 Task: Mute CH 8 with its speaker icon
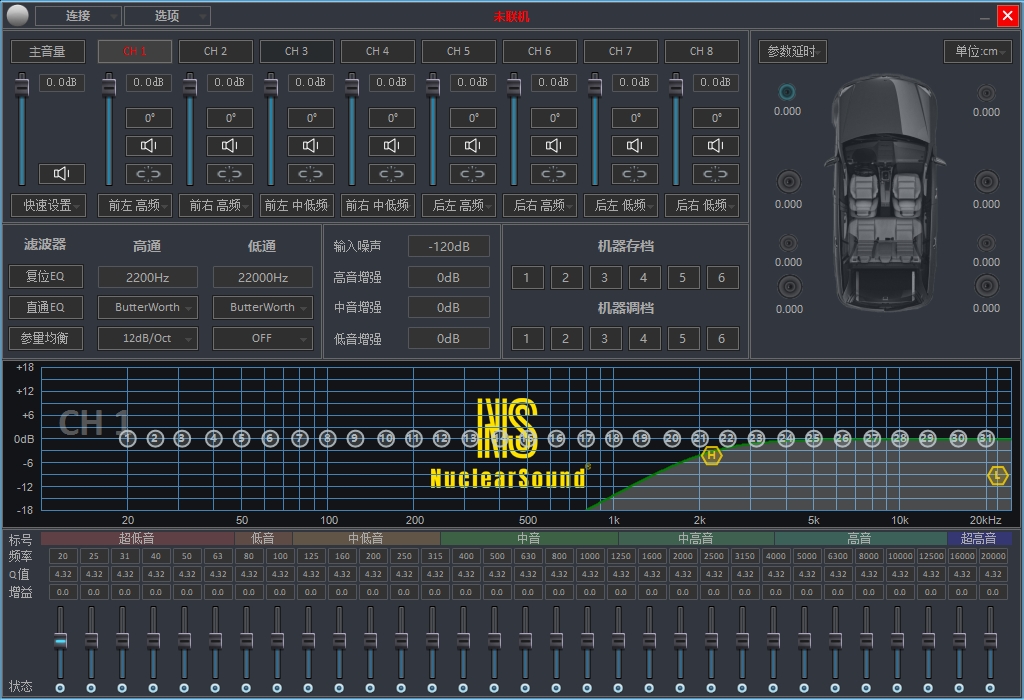tap(716, 146)
